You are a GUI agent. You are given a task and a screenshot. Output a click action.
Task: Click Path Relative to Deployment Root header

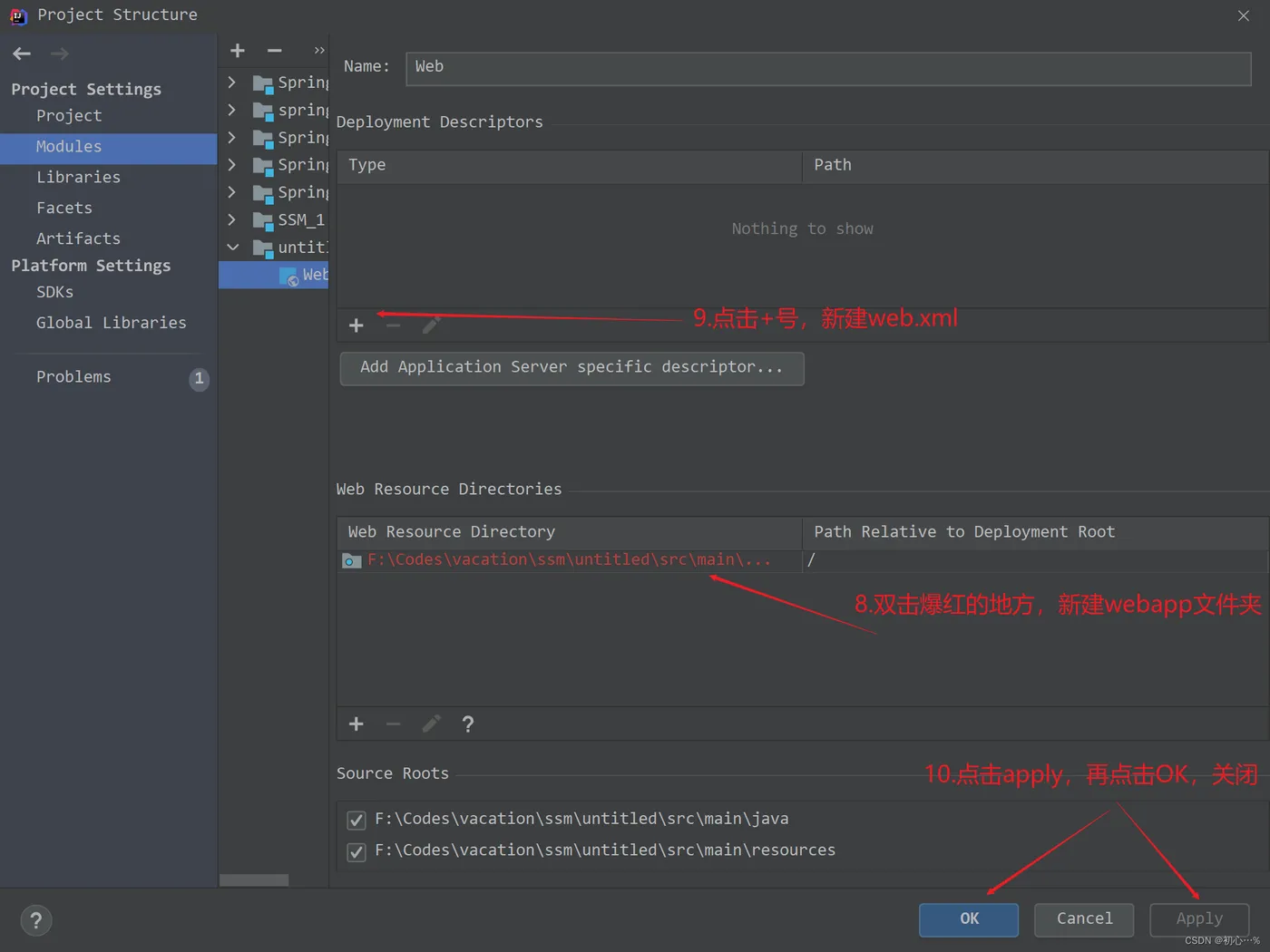pos(1035,532)
